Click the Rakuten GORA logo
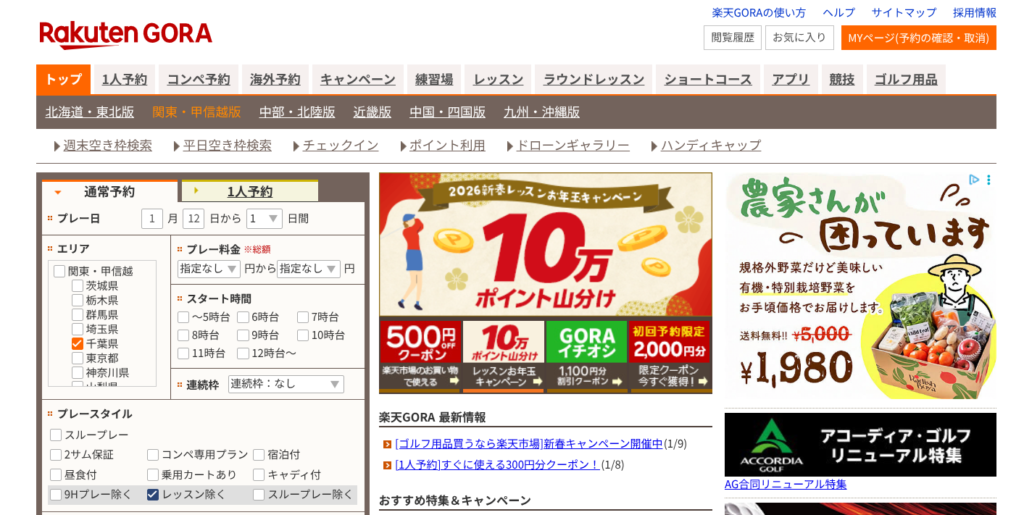 click(x=126, y=34)
